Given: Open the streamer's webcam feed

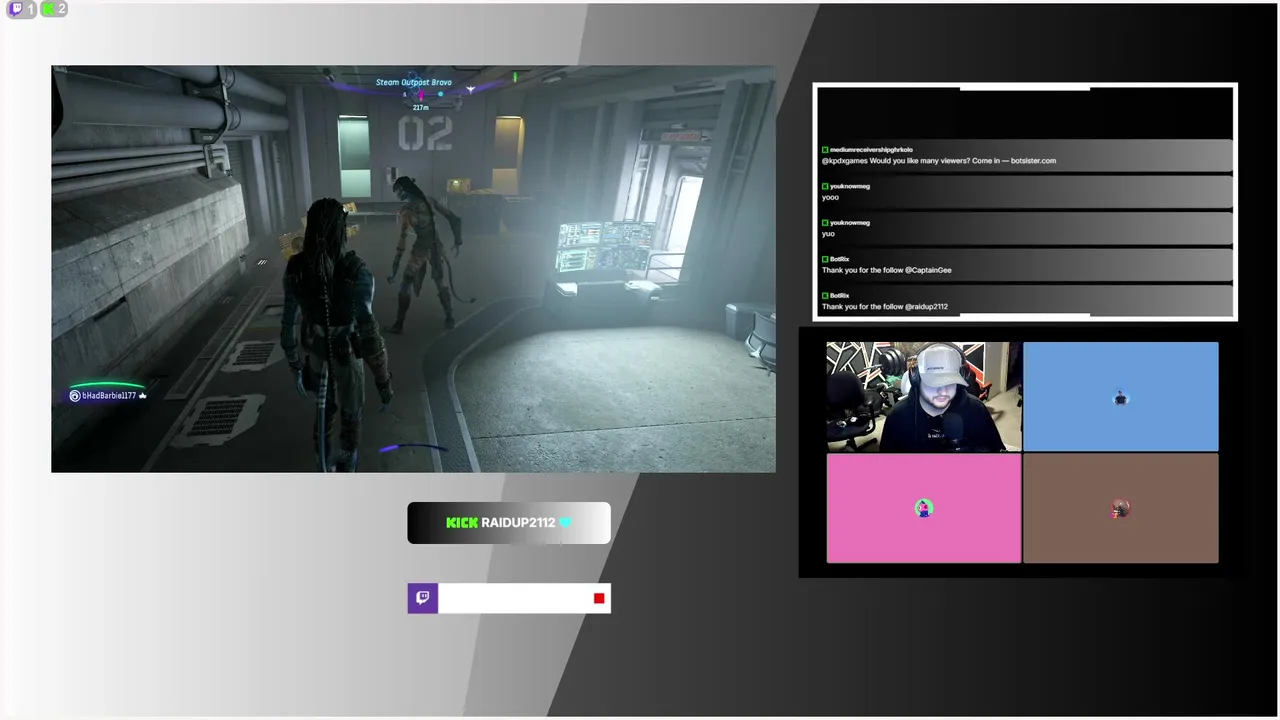Looking at the screenshot, I should [923, 397].
